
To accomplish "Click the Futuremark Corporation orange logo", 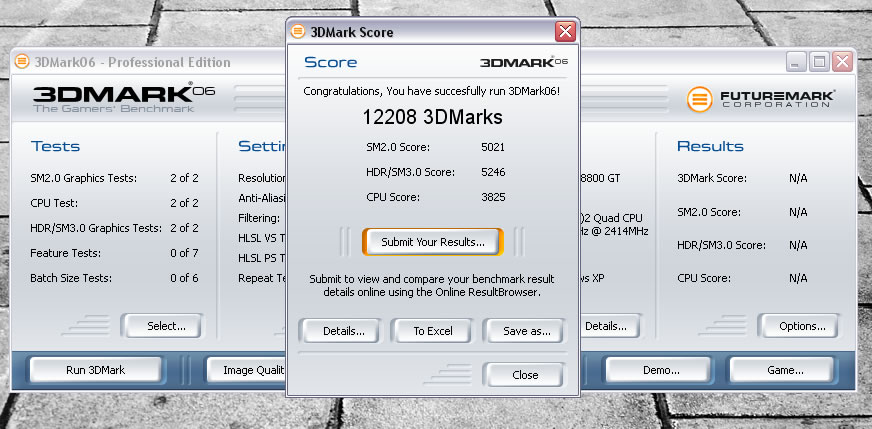I will [699, 100].
